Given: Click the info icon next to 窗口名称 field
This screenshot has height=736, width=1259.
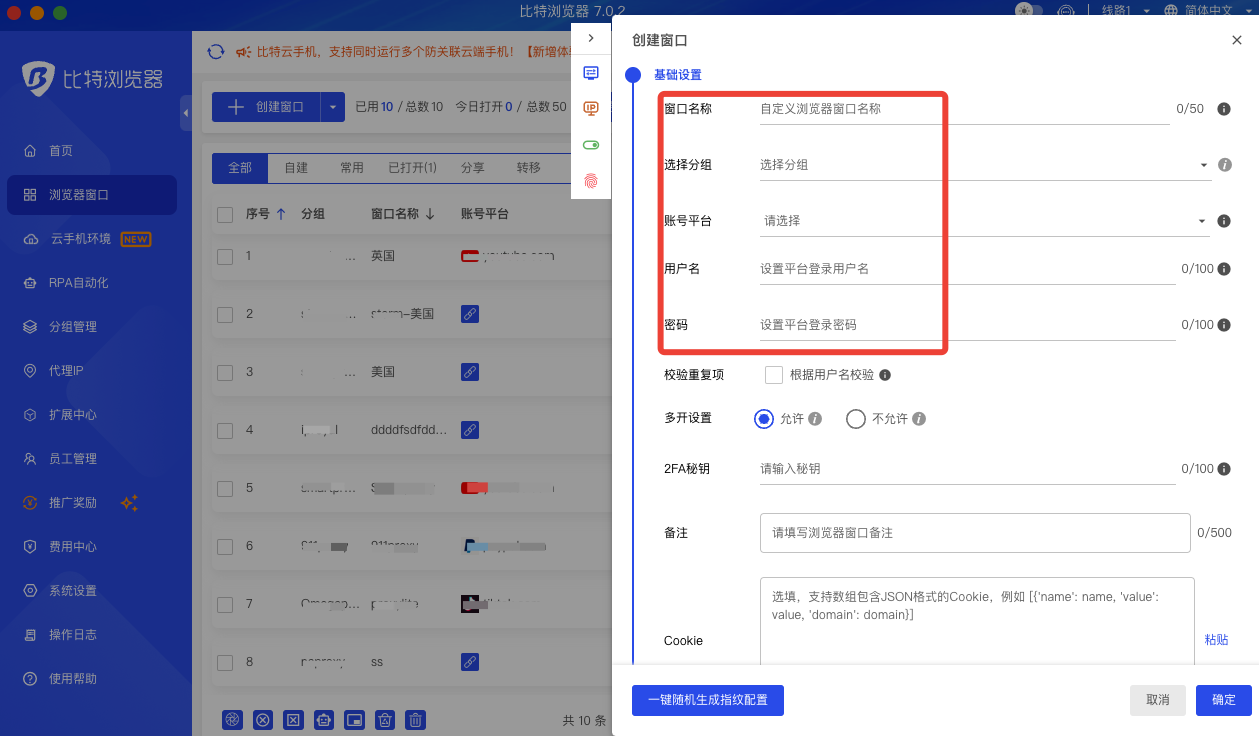Looking at the screenshot, I should coord(1224,109).
